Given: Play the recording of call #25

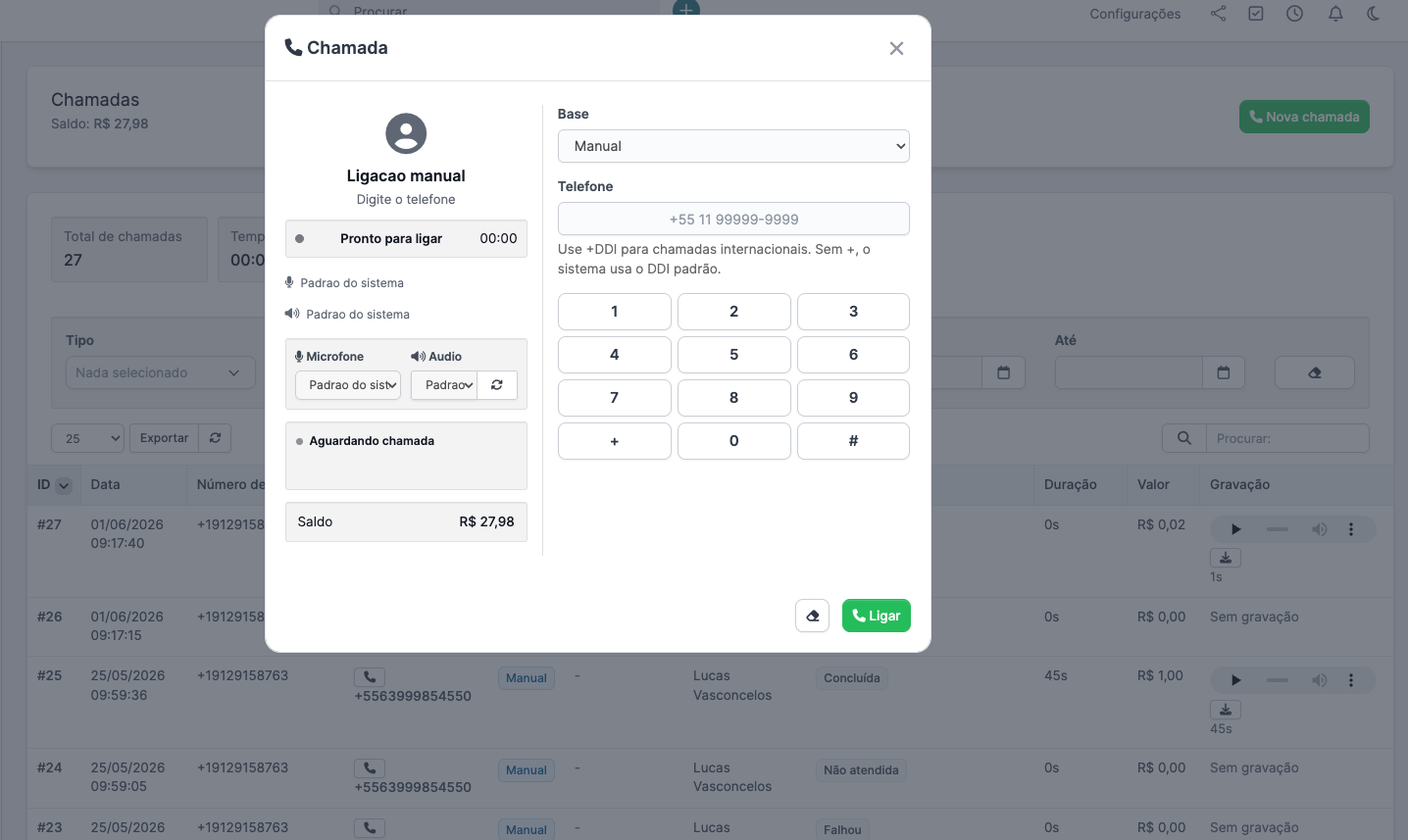Looking at the screenshot, I should (x=1235, y=680).
